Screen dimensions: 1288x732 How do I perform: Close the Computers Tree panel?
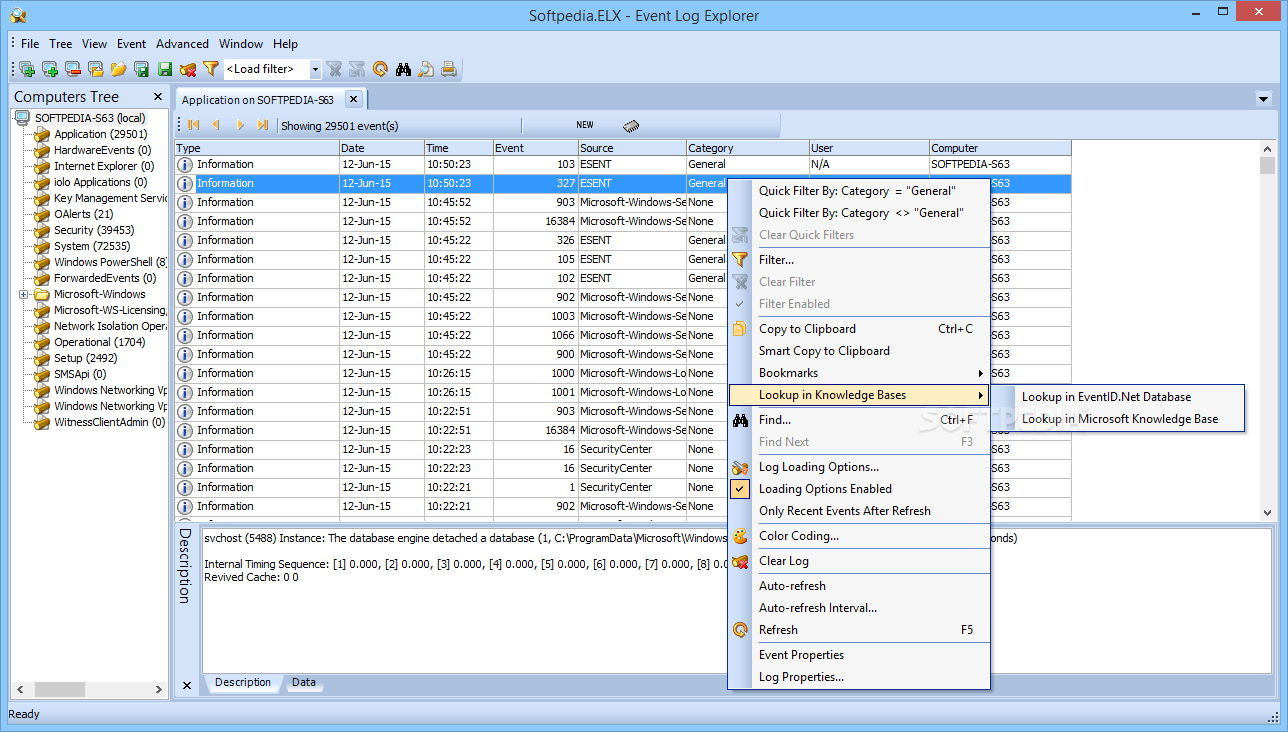158,97
